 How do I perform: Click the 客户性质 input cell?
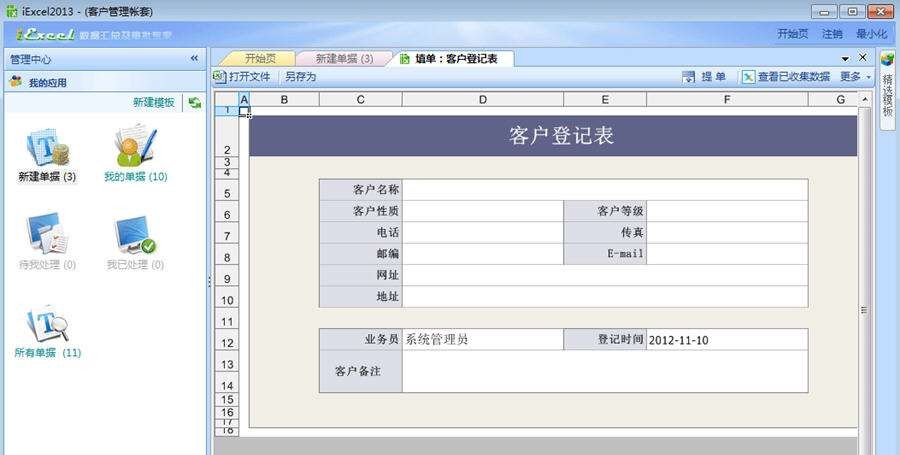[x=483, y=211]
